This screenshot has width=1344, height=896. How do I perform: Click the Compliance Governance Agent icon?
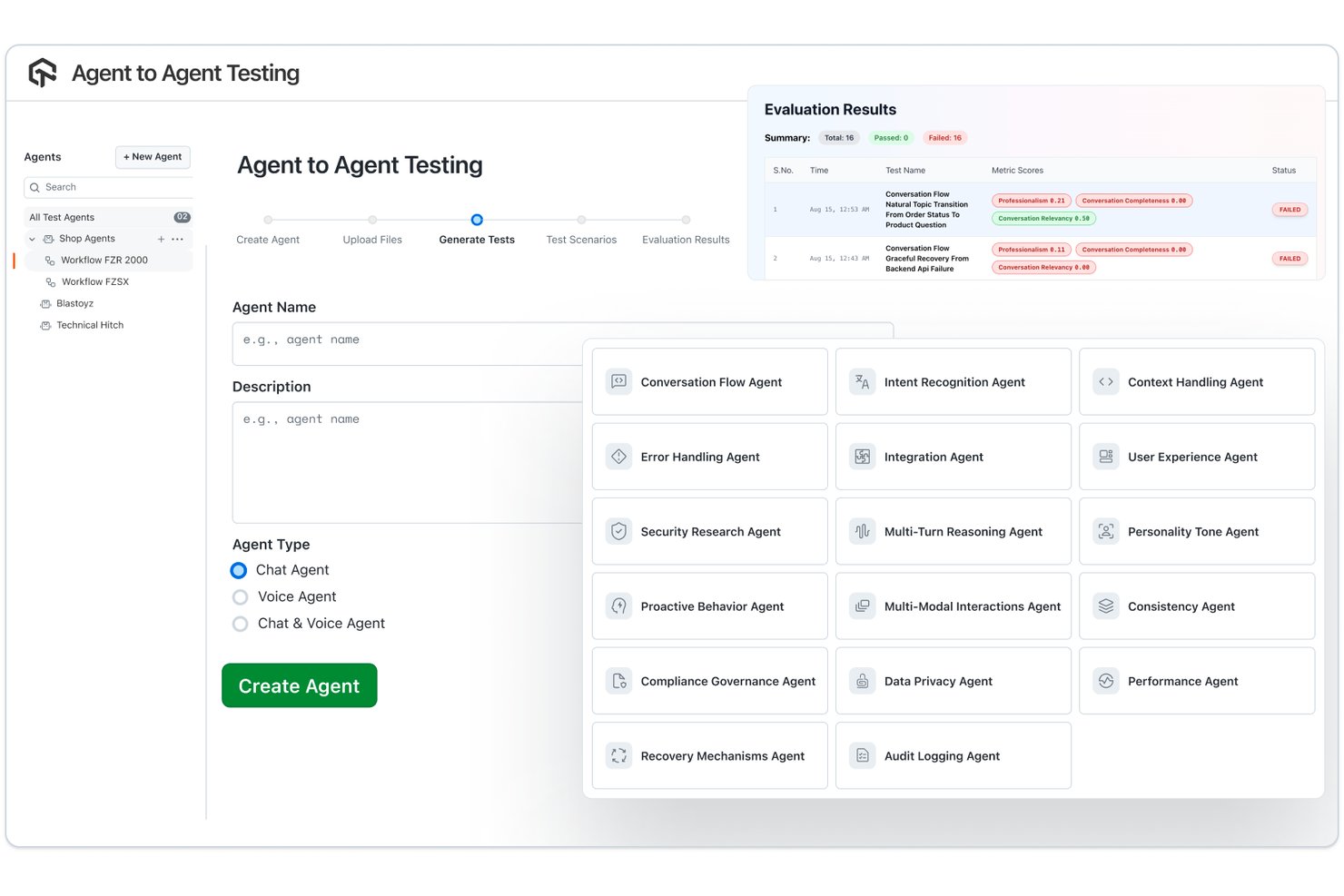point(619,681)
